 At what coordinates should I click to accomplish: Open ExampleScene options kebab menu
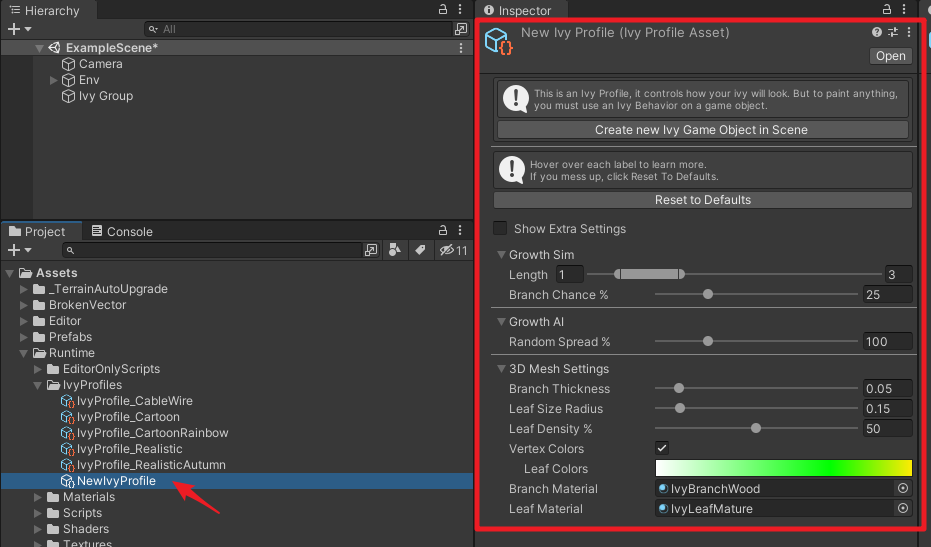click(461, 48)
